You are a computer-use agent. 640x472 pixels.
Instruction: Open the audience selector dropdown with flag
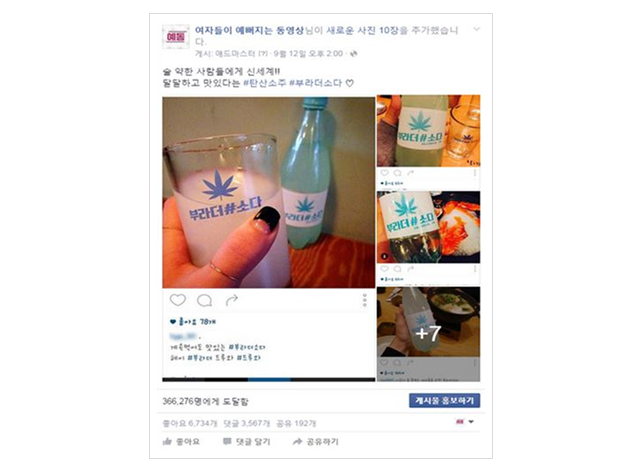[x=464, y=422]
